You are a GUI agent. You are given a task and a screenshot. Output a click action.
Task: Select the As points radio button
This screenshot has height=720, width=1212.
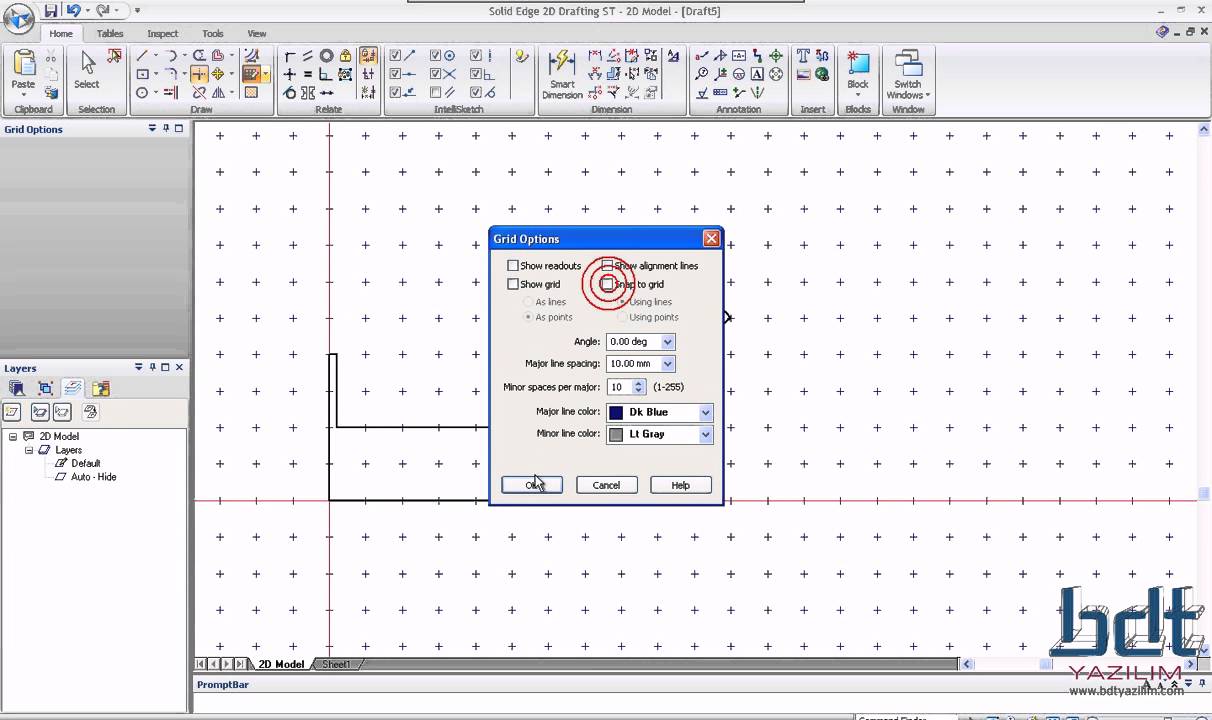(x=528, y=317)
